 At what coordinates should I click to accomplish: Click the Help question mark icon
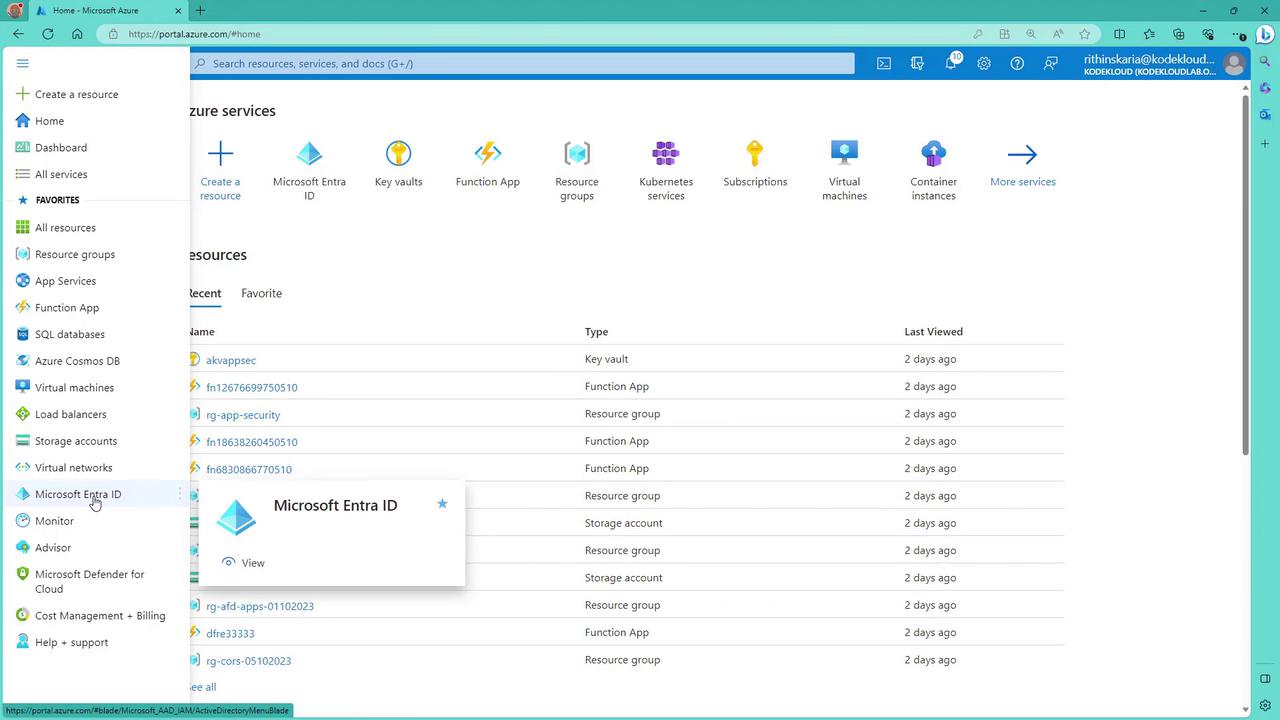[x=1017, y=63]
